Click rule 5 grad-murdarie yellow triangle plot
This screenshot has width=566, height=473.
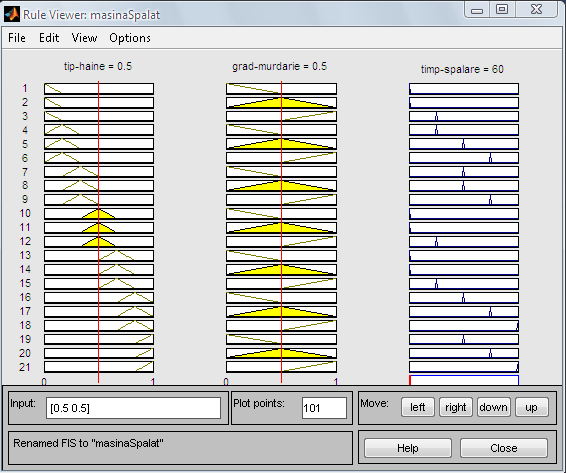282,144
